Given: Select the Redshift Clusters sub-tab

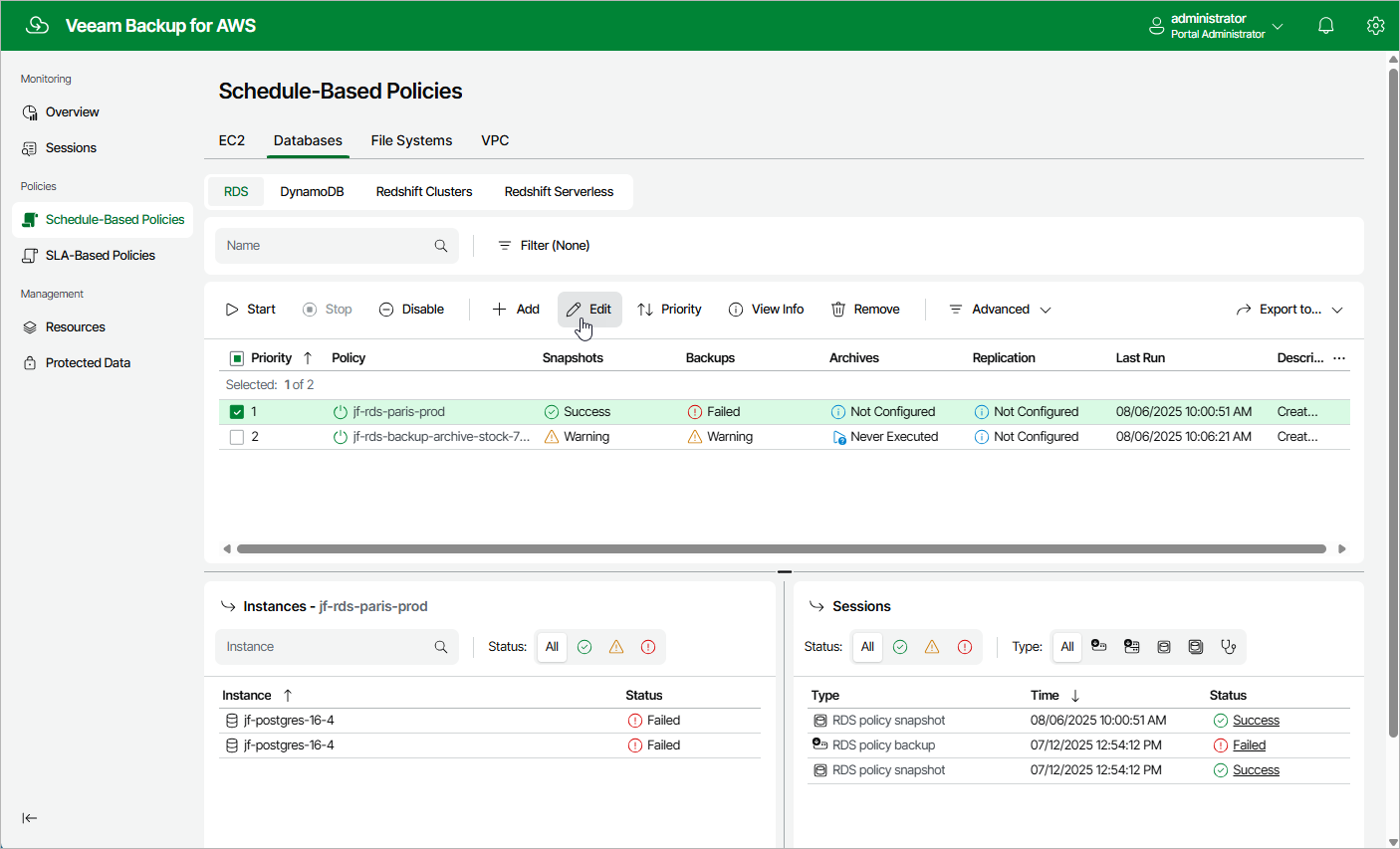Looking at the screenshot, I should [x=424, y=192].
